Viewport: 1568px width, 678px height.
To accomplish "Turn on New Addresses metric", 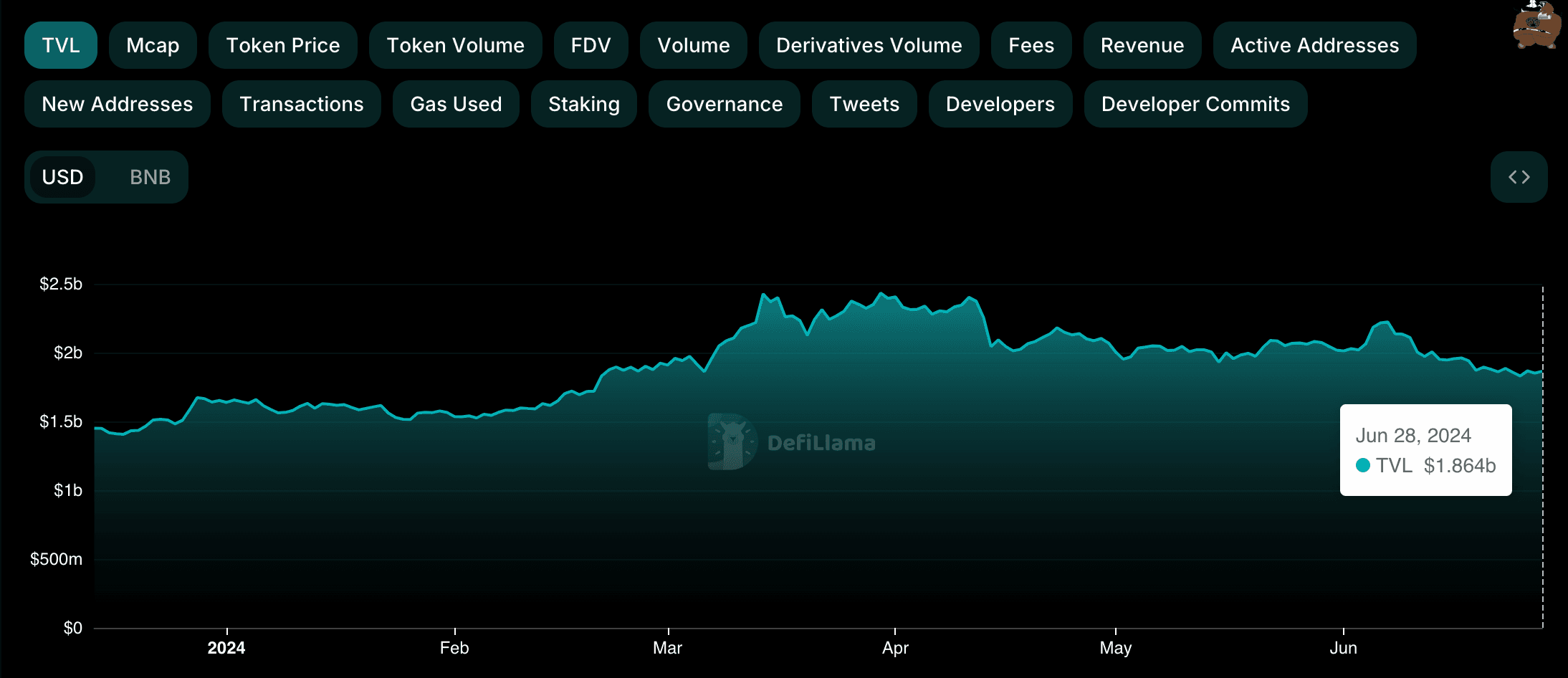I will [118, 104].
